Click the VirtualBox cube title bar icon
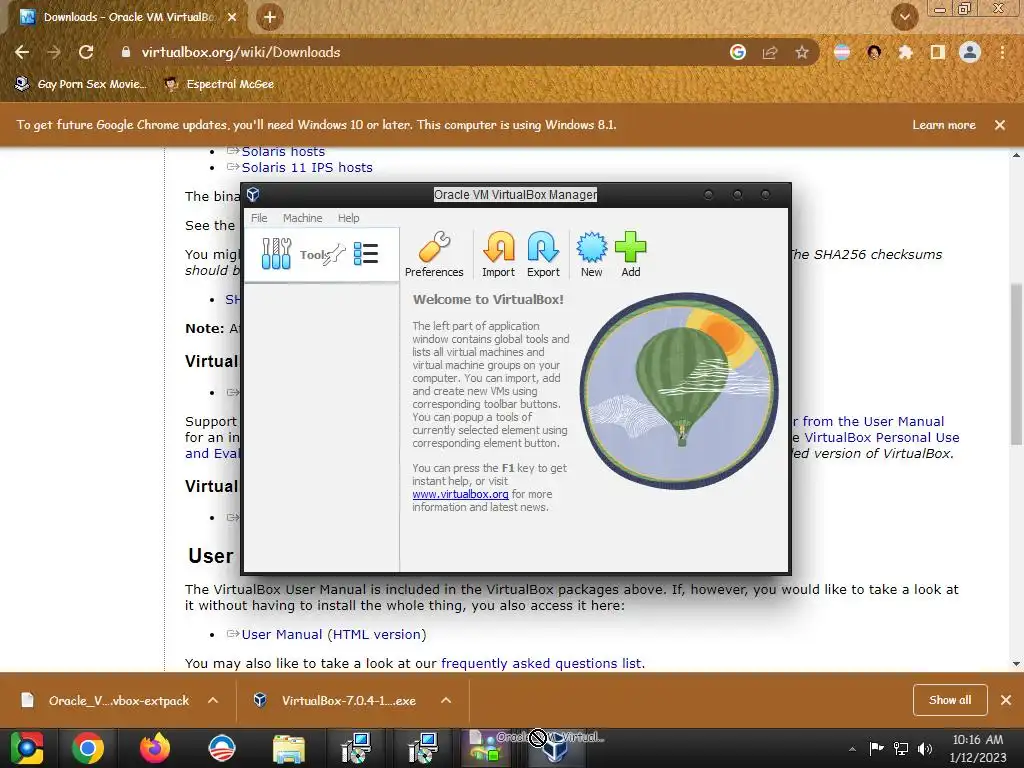Screen dimensions: 1024x768 click(253, 195)
